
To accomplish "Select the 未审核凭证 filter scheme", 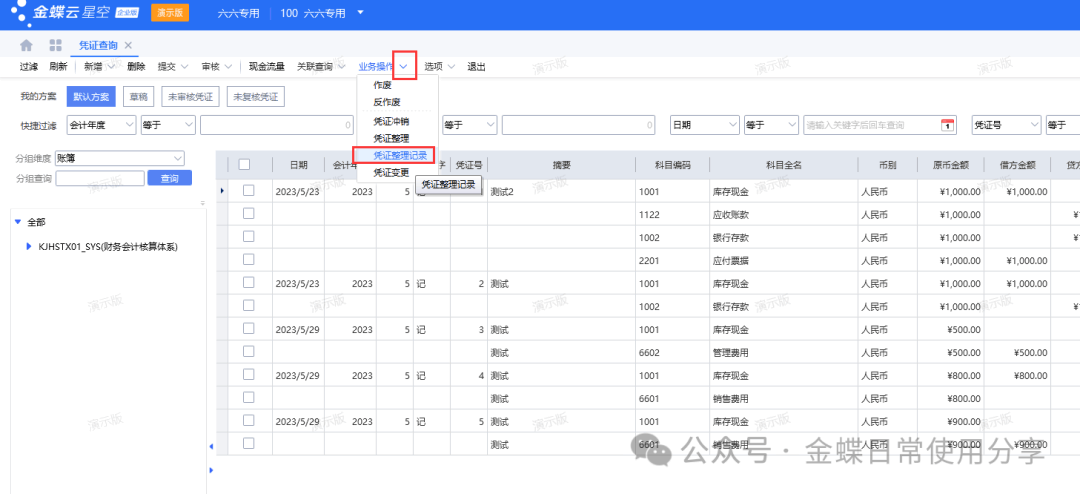I will [x=191, y=97].
